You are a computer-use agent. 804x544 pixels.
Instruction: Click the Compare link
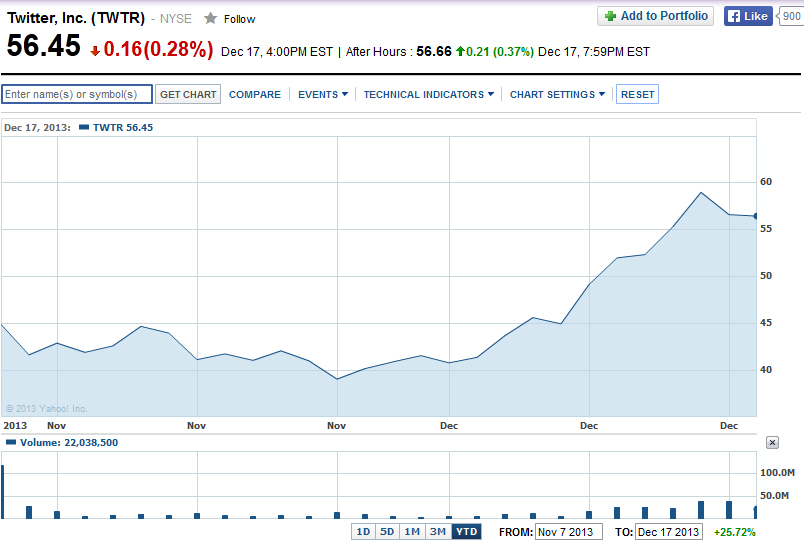(255, 94)
